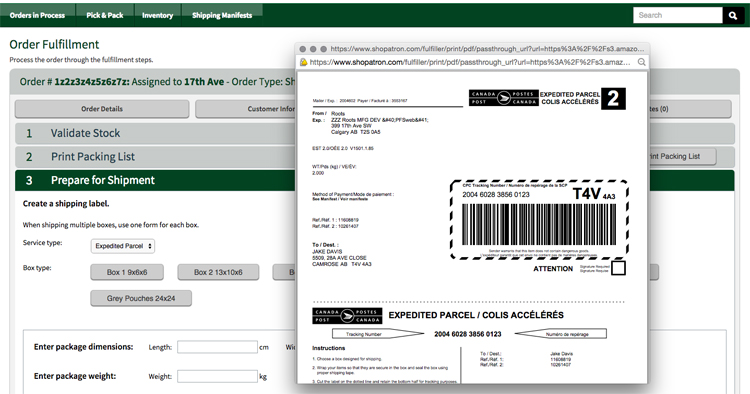This screenshot has width=750, height=394.
Task: Select Box 1 9x6x6
Action: point(127,272)
